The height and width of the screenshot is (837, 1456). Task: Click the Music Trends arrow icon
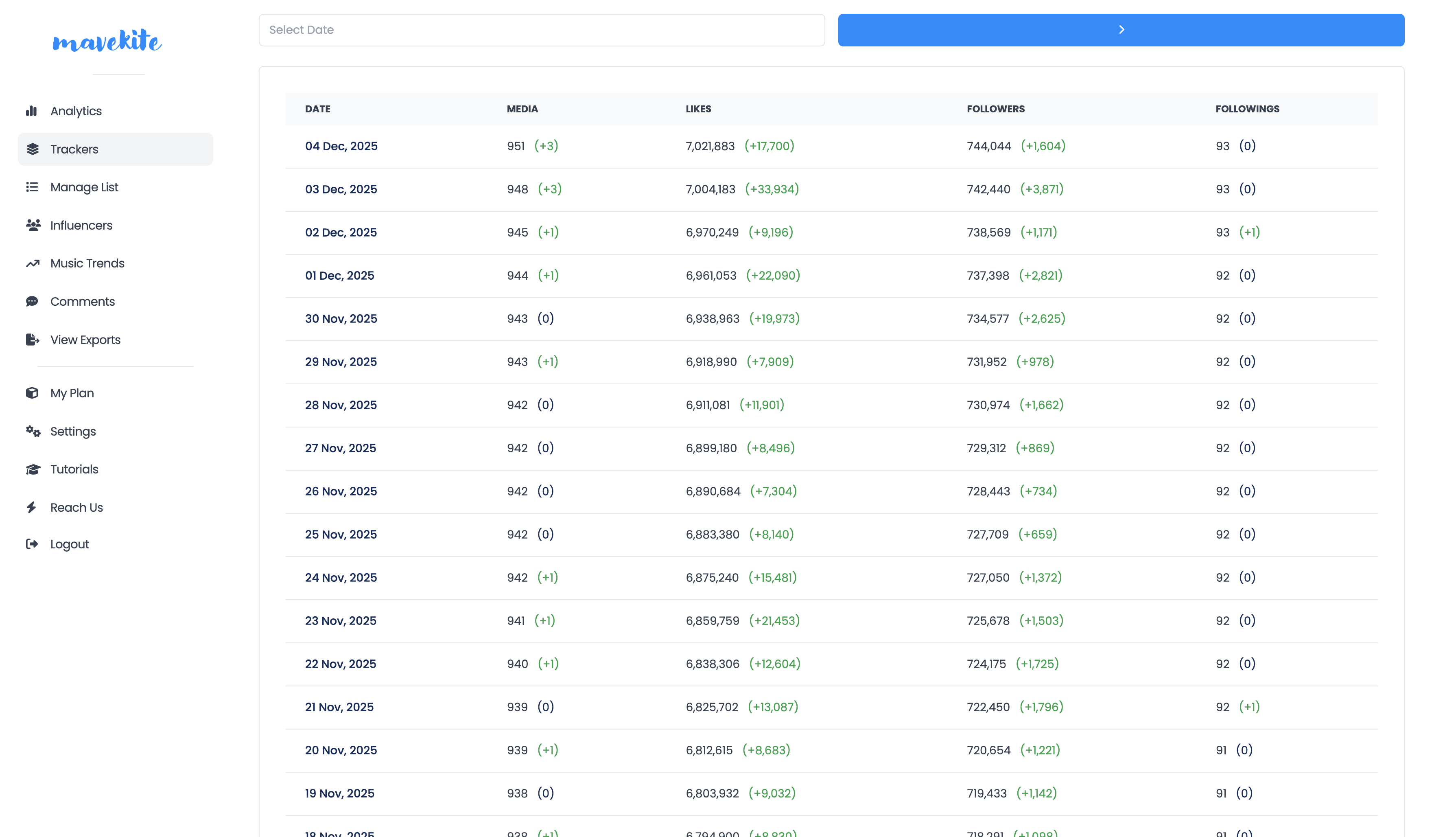point(33,263)
